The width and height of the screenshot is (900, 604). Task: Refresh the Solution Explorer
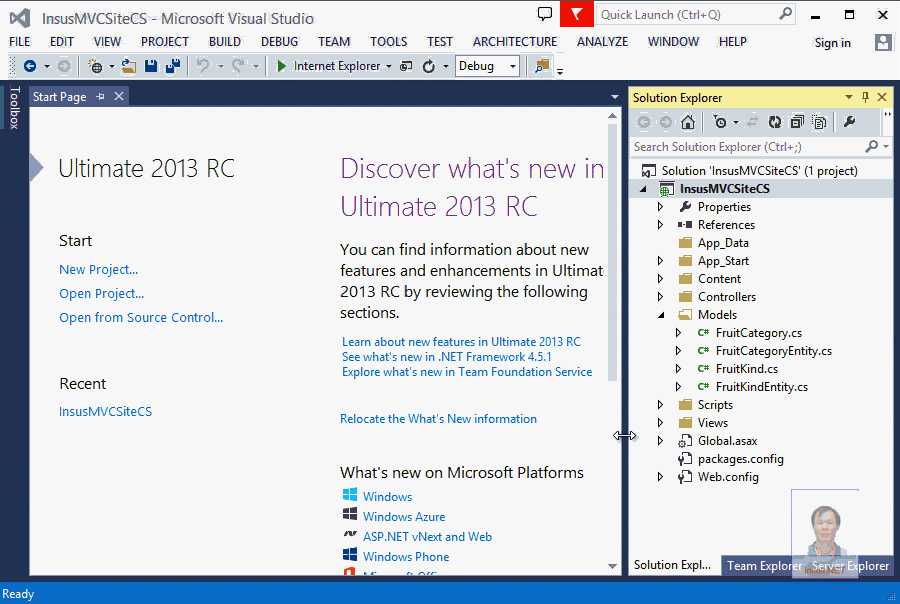[x=775, y=122]
